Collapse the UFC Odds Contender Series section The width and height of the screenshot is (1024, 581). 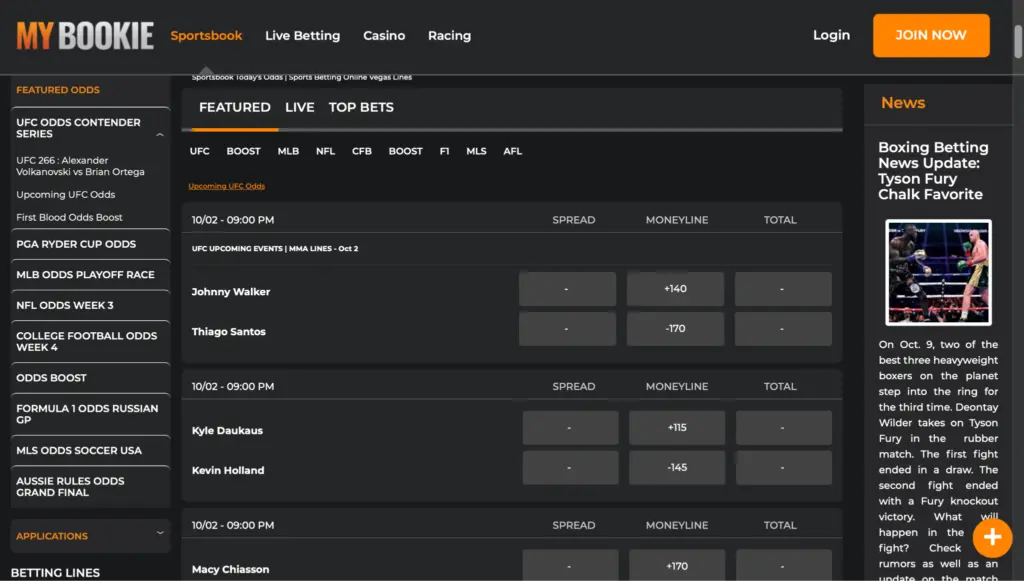click(160, 134)
